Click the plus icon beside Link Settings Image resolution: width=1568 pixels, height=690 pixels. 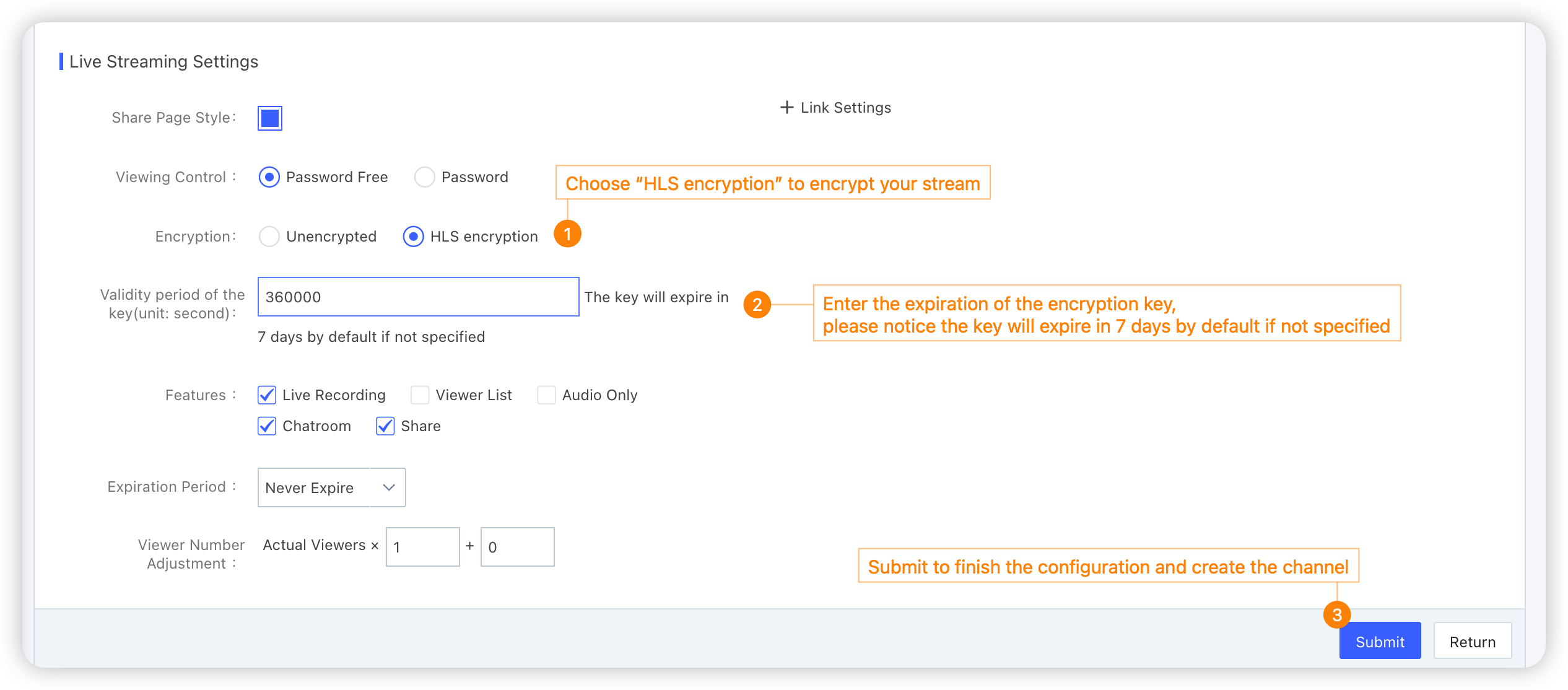pos(786,107)
